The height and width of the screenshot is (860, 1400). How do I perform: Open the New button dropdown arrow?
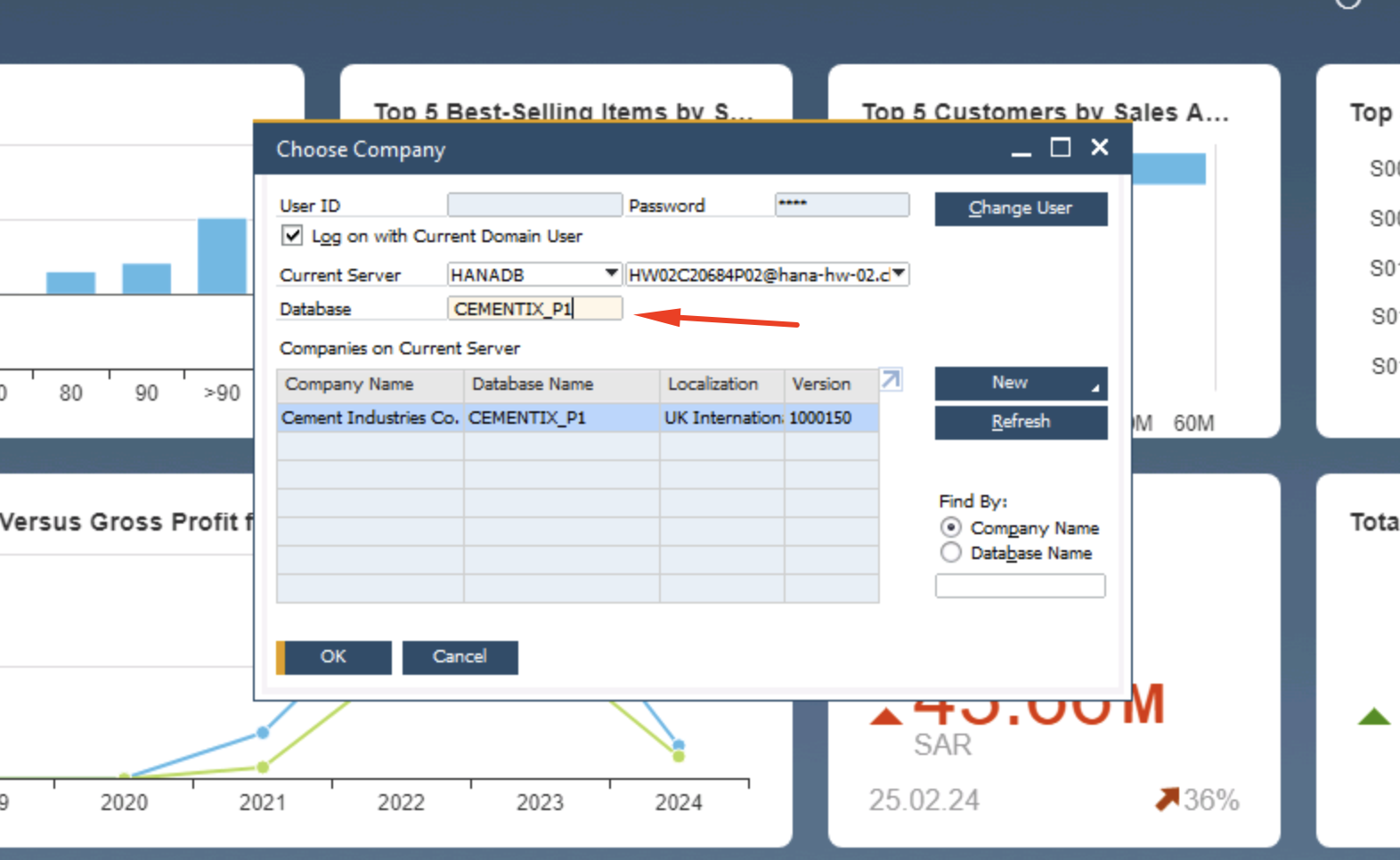point(1095,387)
